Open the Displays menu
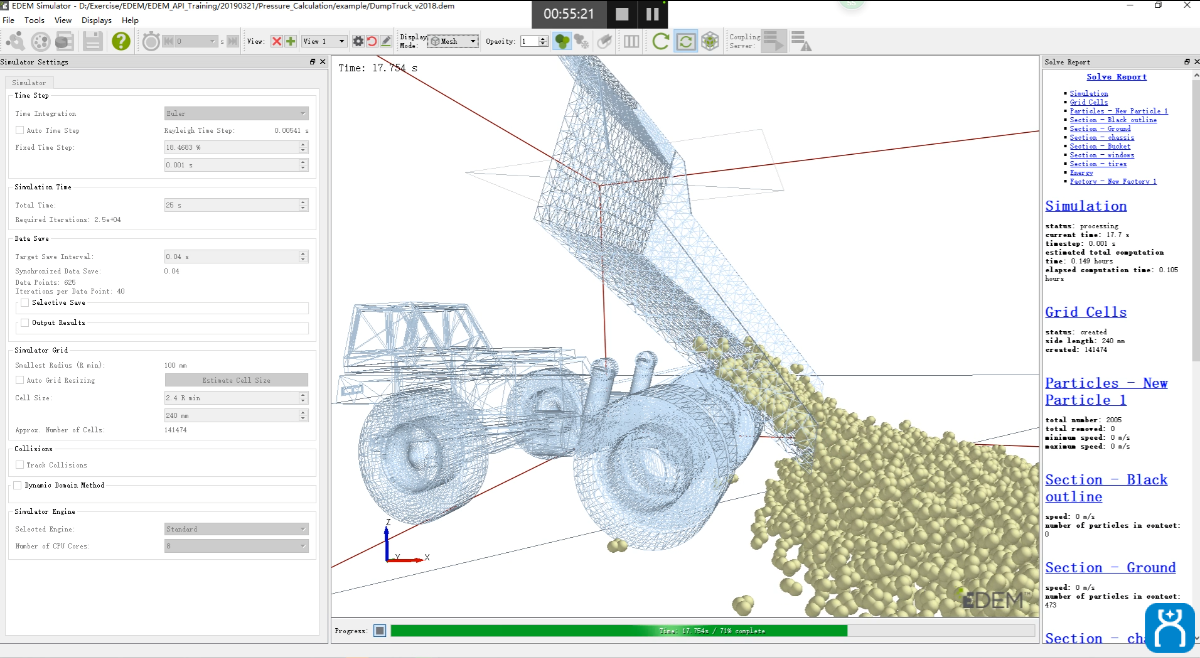Screen dimensions: 1200x658 pyautogui.click(x=97, y=20)
